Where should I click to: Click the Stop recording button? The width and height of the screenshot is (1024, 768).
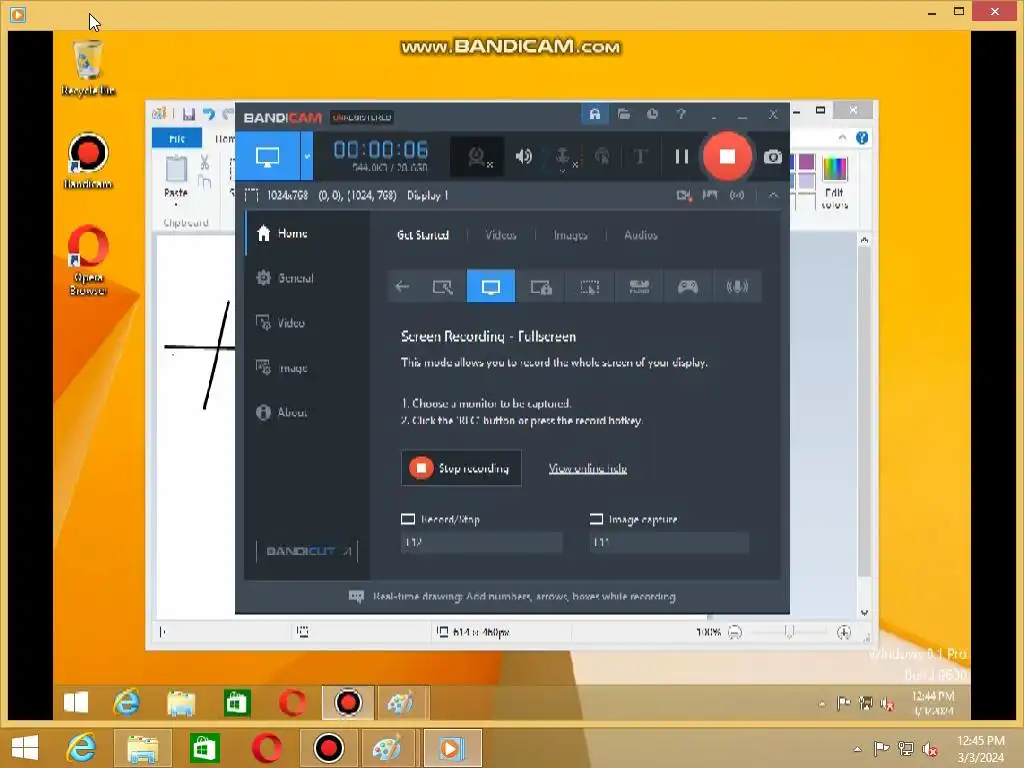click(461, 468)
